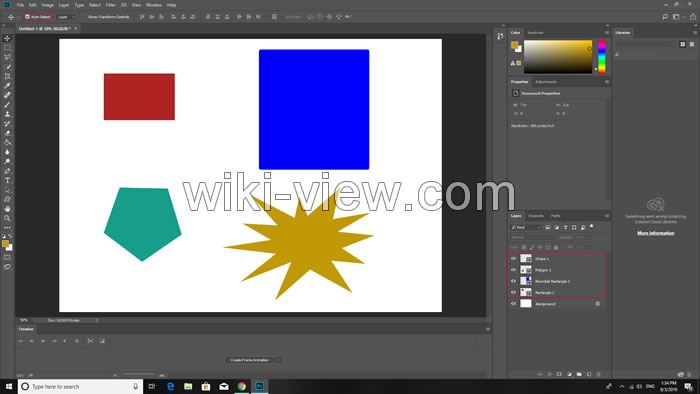Hide the Polygon 1 layer
700x394 pixels.
click(513, 270)
